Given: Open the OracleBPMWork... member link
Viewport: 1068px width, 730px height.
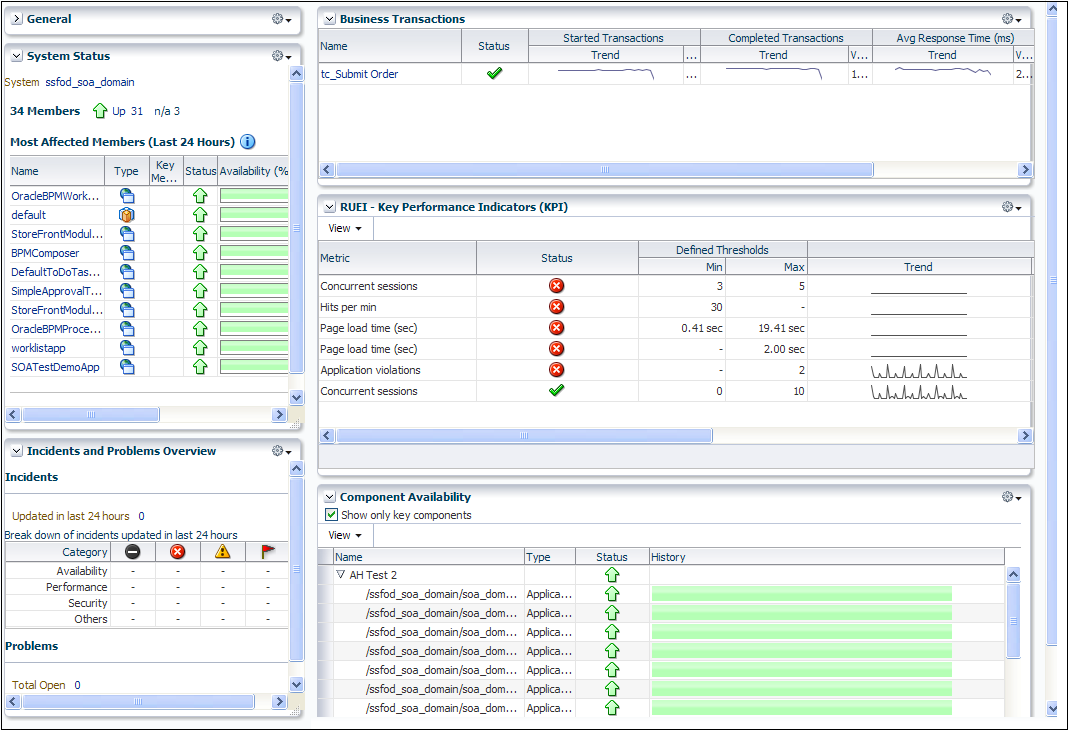Looking at the screenshot, I should click(55, 196).
